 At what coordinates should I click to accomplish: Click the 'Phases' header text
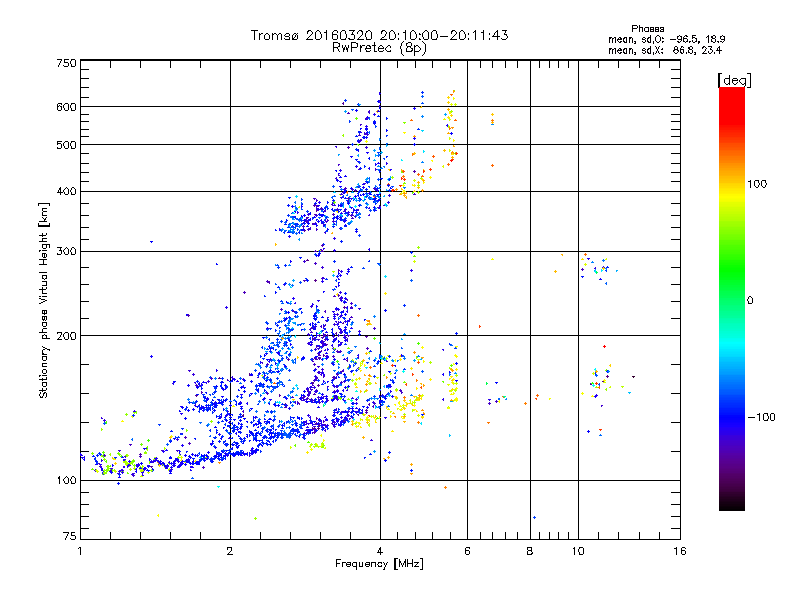pos(647,29)
